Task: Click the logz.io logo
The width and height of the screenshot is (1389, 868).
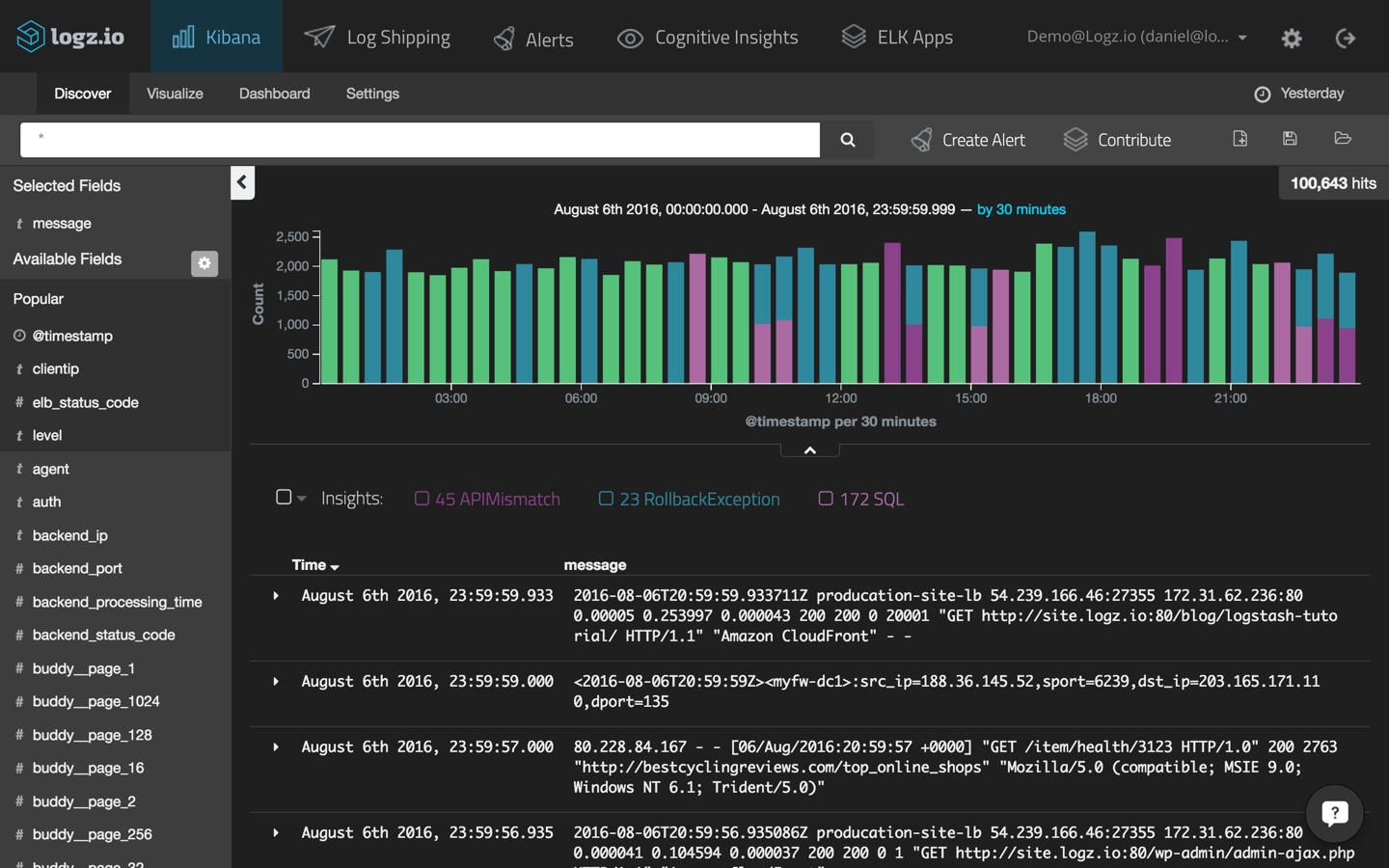Action: [70, 37]
